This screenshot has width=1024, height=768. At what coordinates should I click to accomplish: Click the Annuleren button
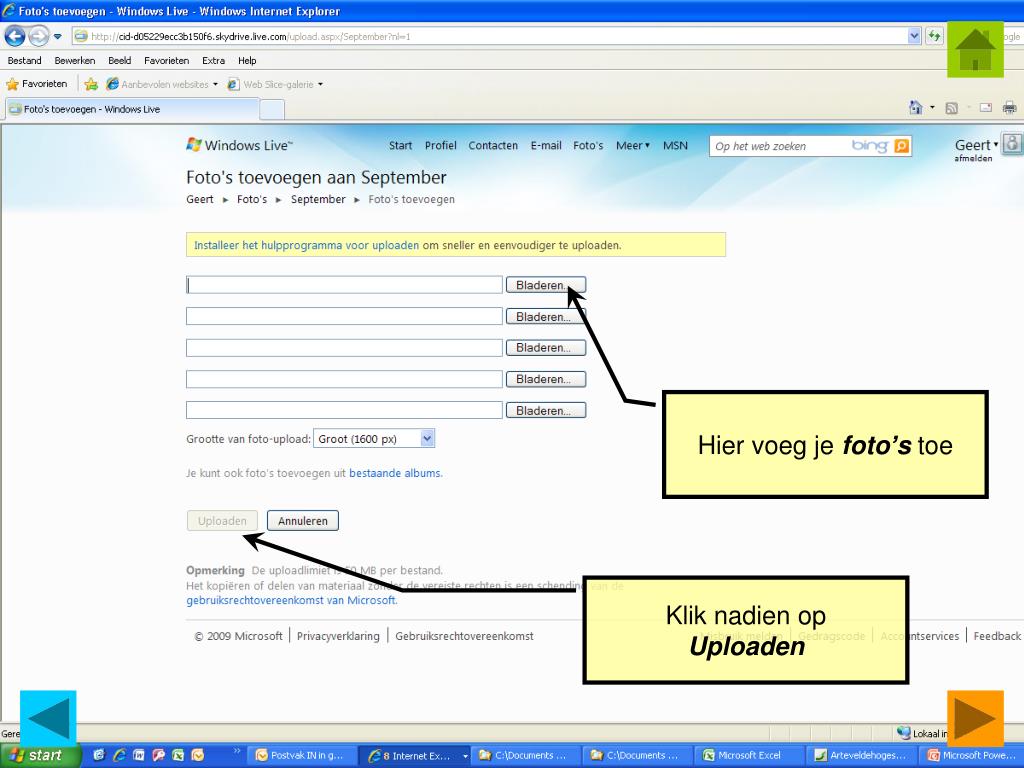[302, 520]
